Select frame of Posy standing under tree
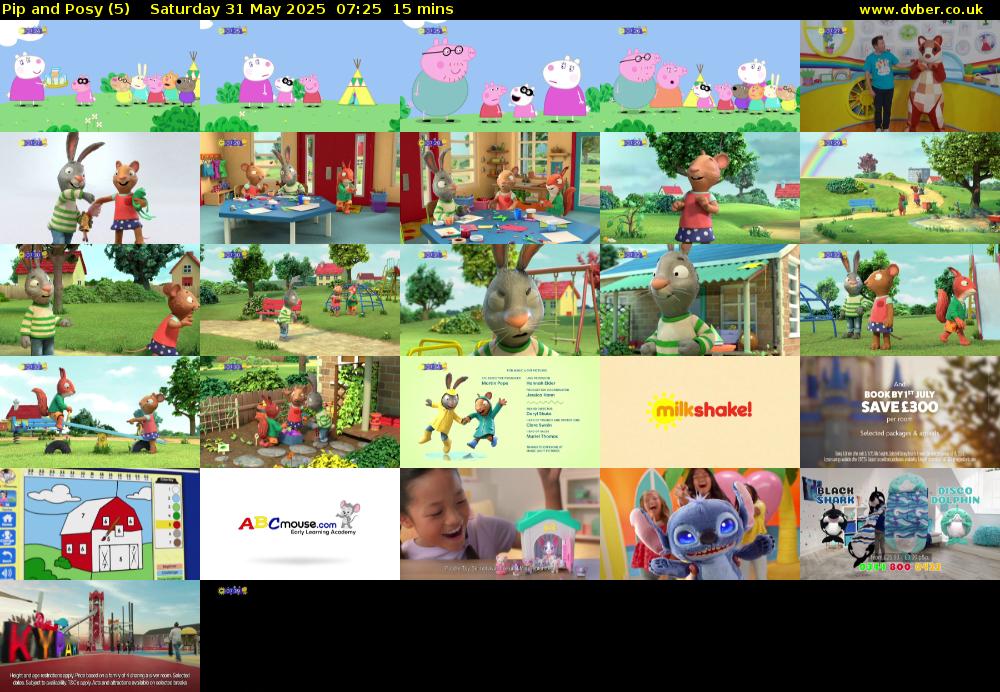 click(700, 188)
